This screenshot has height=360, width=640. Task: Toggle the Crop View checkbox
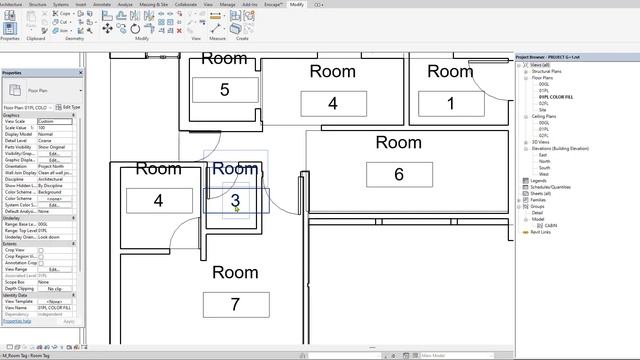pyautogui.click(x=41, y=250)
